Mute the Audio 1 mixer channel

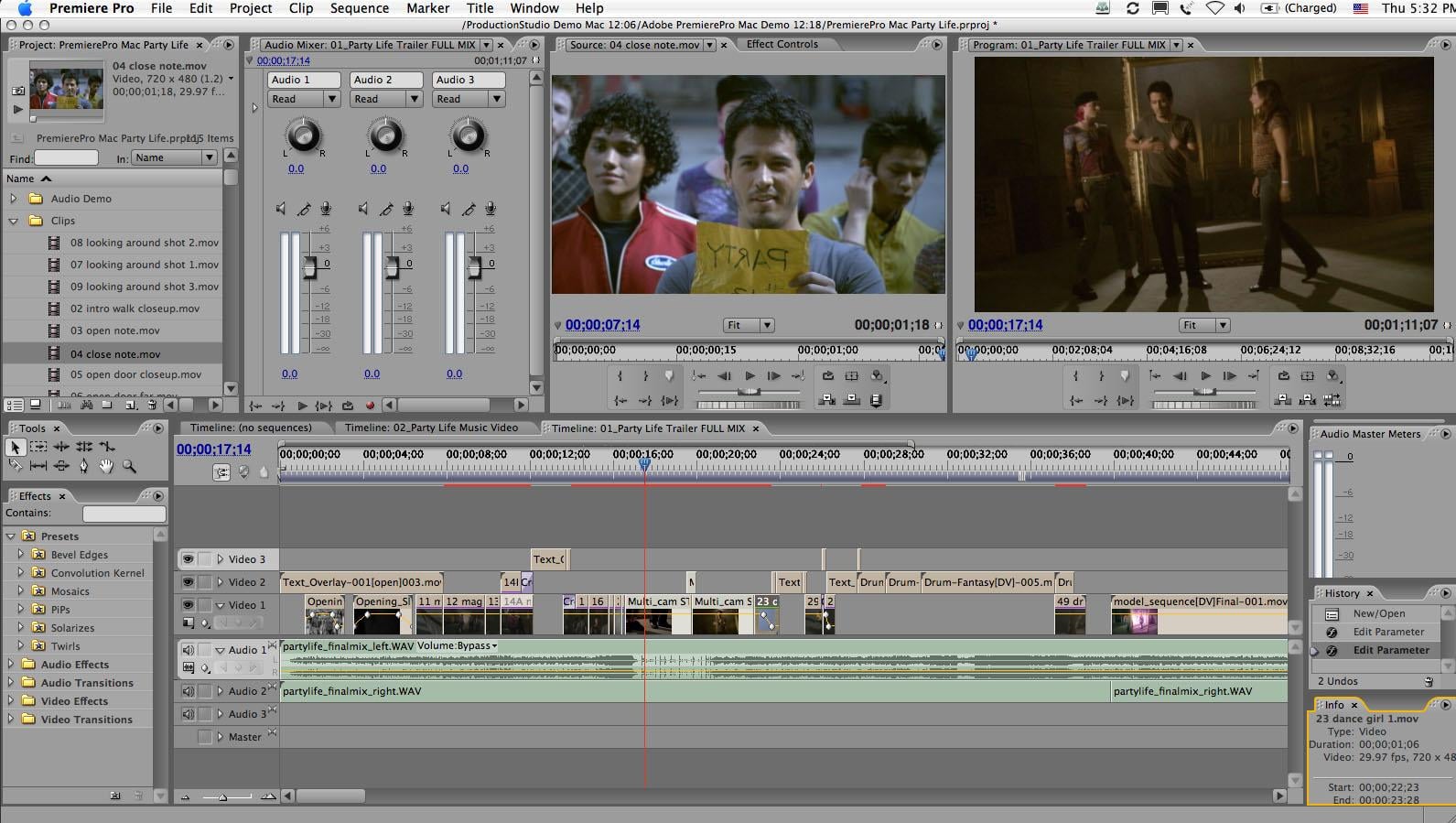(281, 210)
